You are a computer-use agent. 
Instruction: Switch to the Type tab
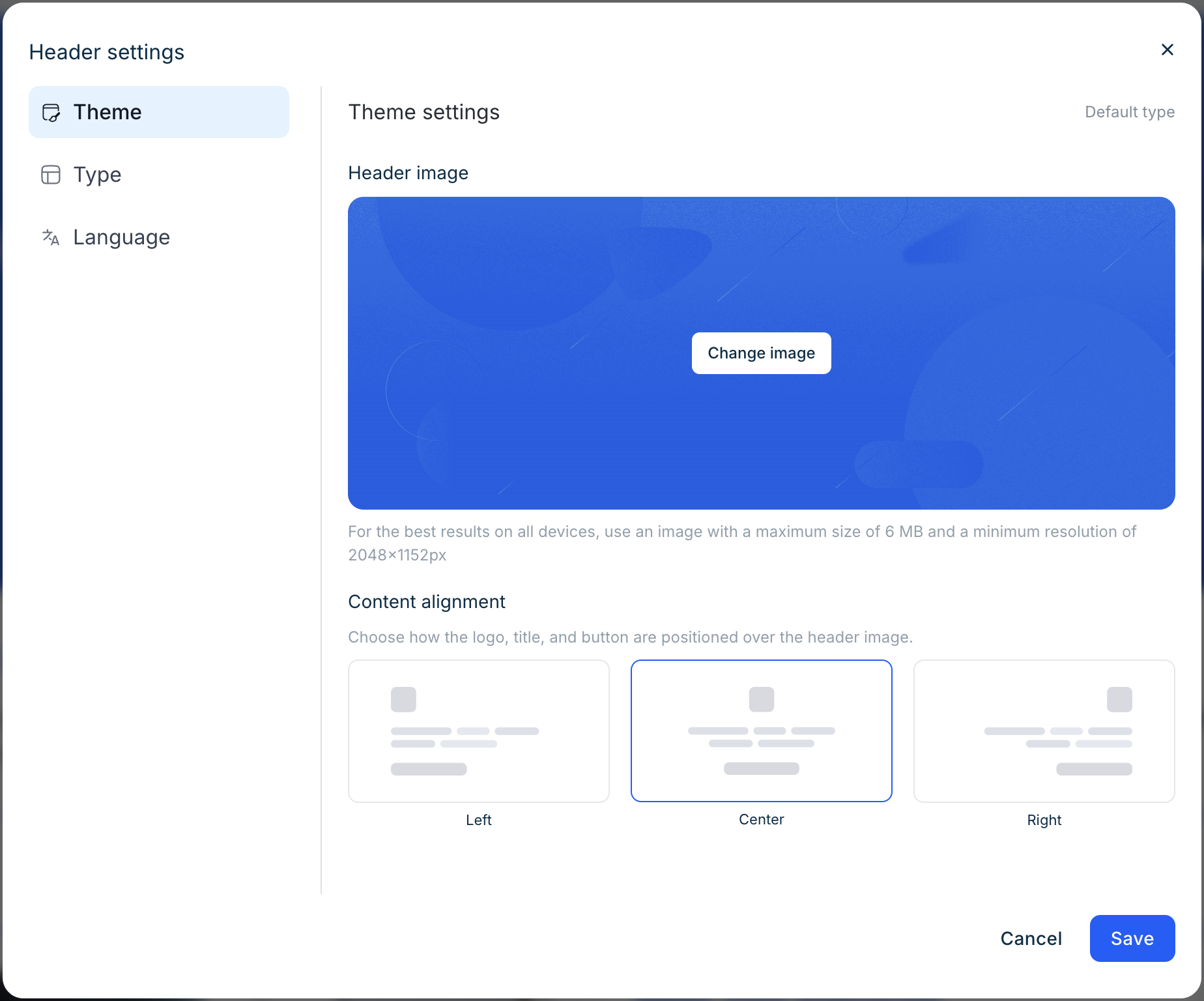click(97, 175)
